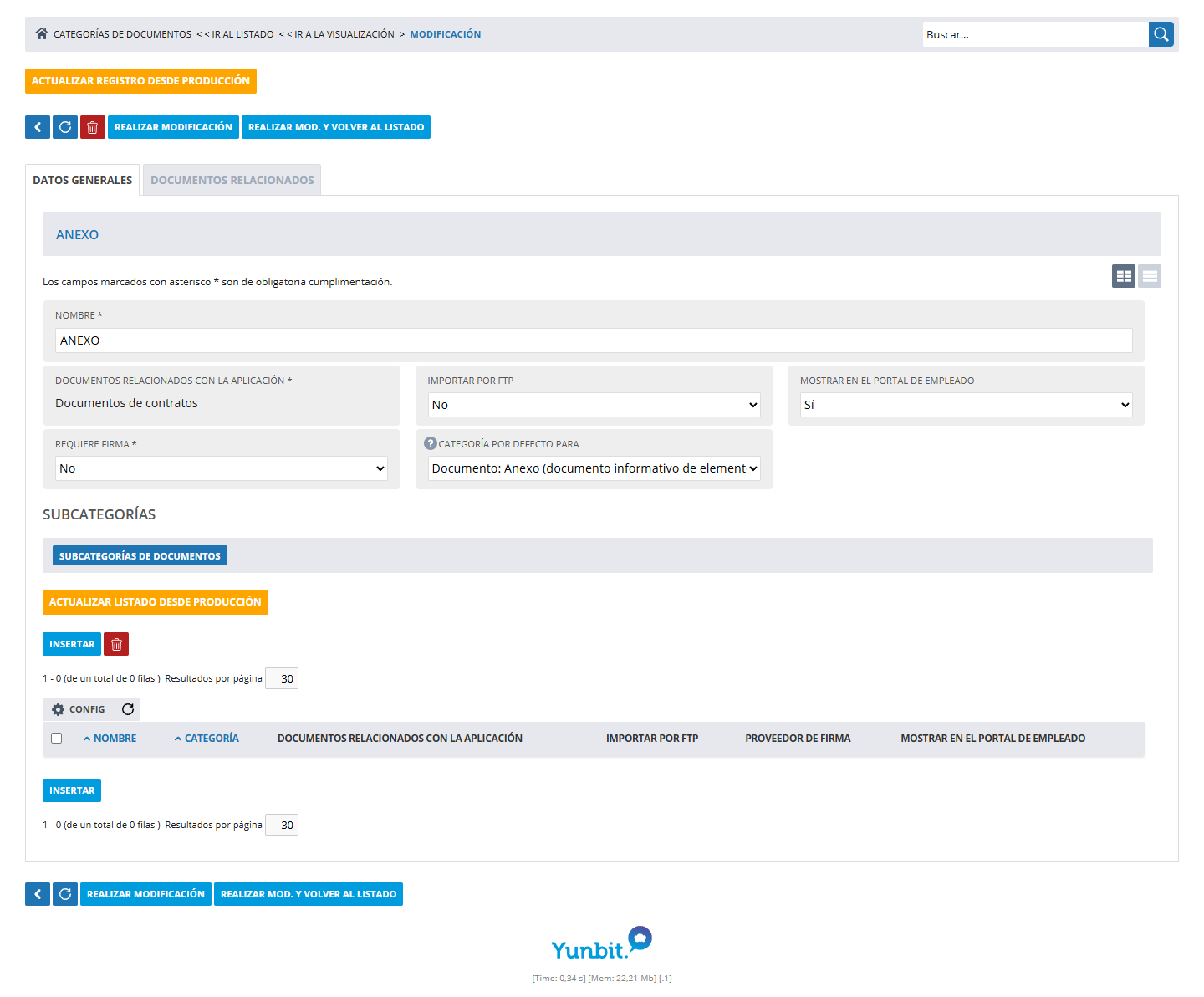Switch to single-column list layout icon

coord(1150,276)
